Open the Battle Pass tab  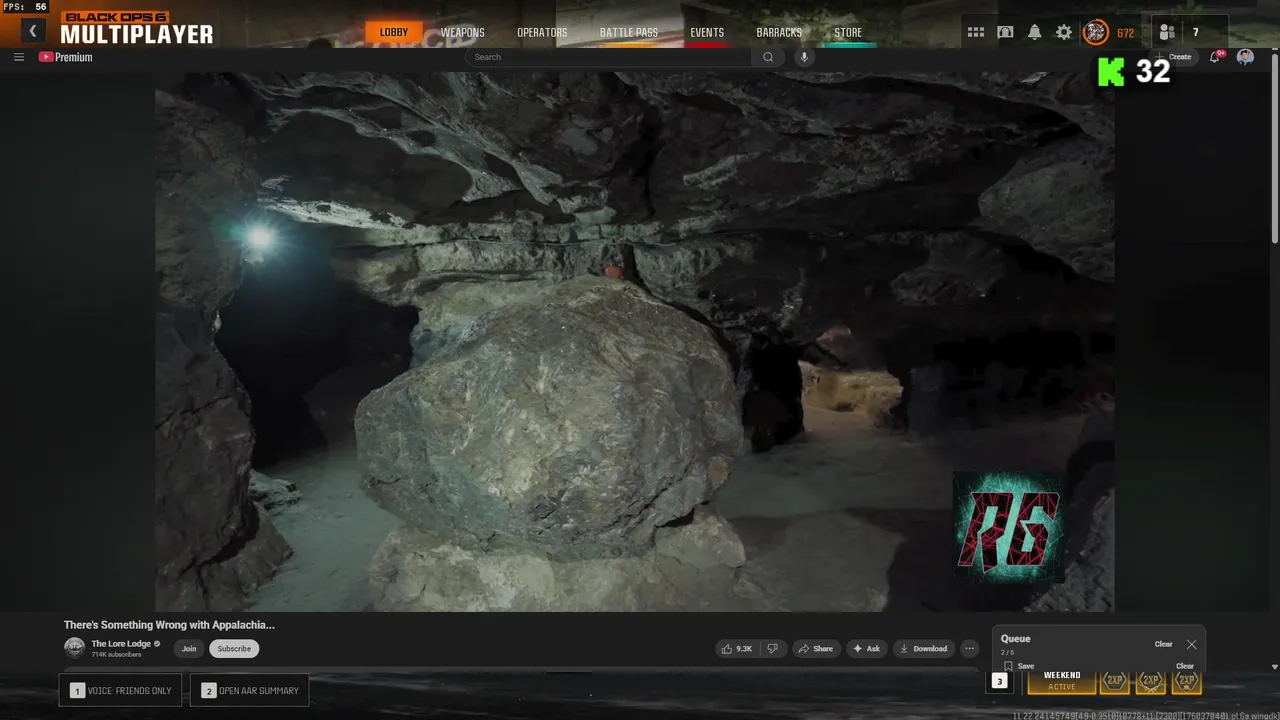tap(628, 33)
